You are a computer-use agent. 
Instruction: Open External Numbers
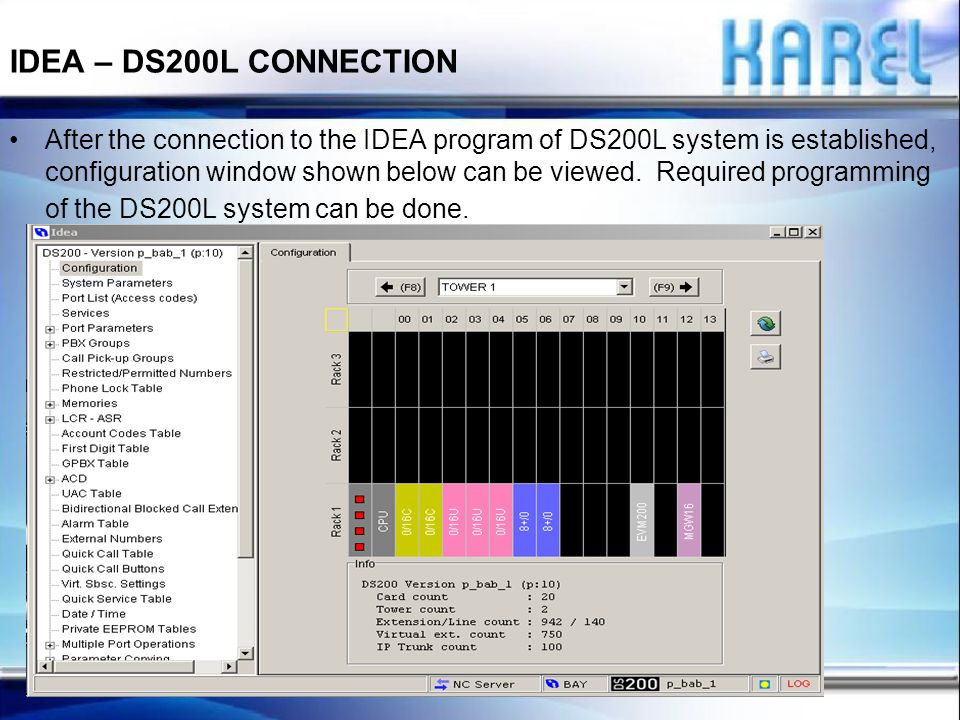click(112, 539)
